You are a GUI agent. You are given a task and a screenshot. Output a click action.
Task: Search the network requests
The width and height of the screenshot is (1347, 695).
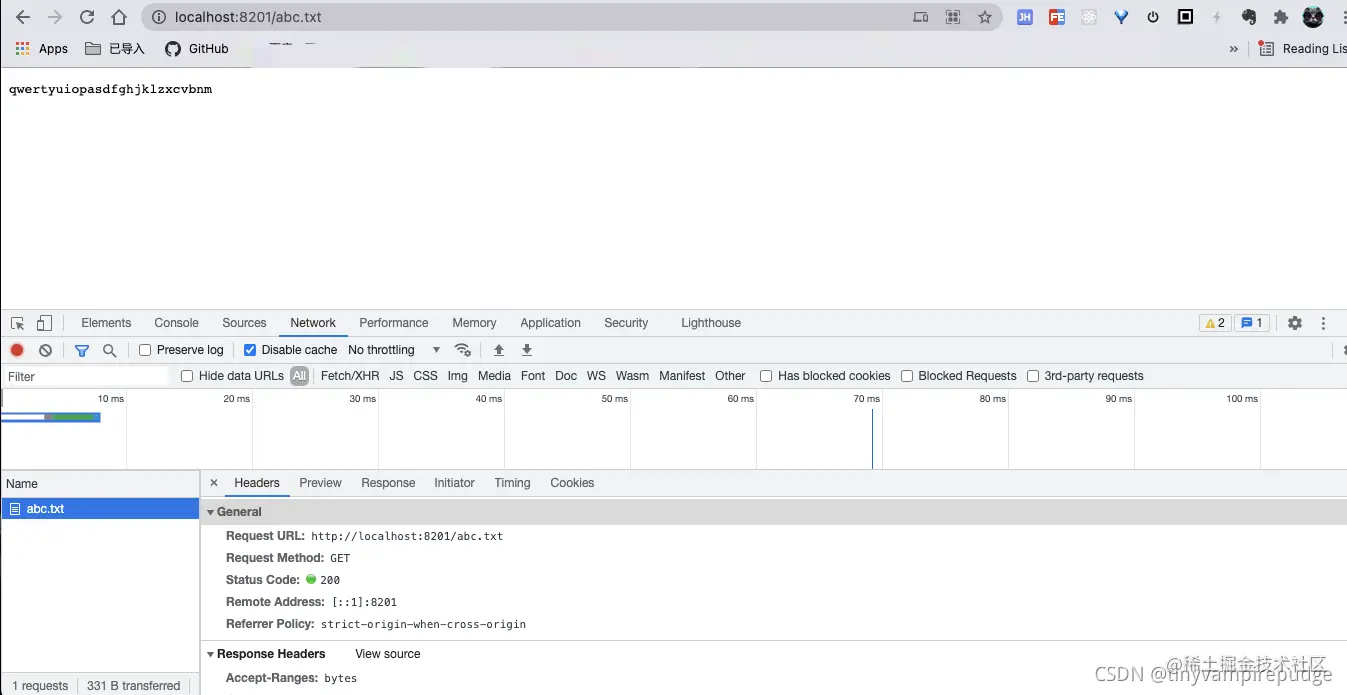pos(110,350)
